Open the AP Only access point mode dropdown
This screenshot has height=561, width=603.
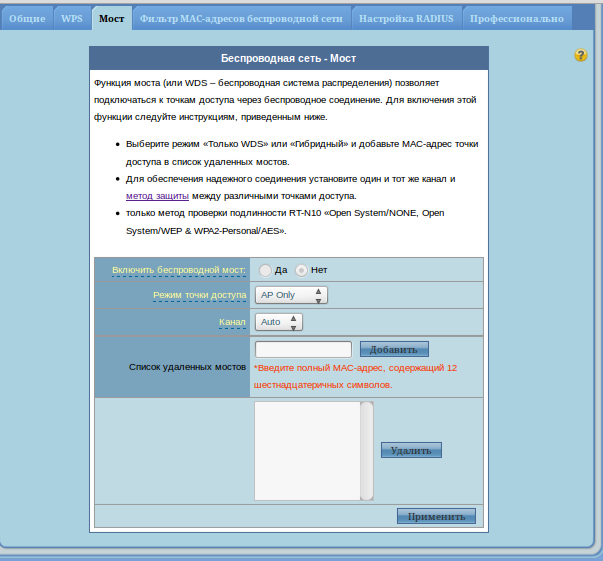291,295
